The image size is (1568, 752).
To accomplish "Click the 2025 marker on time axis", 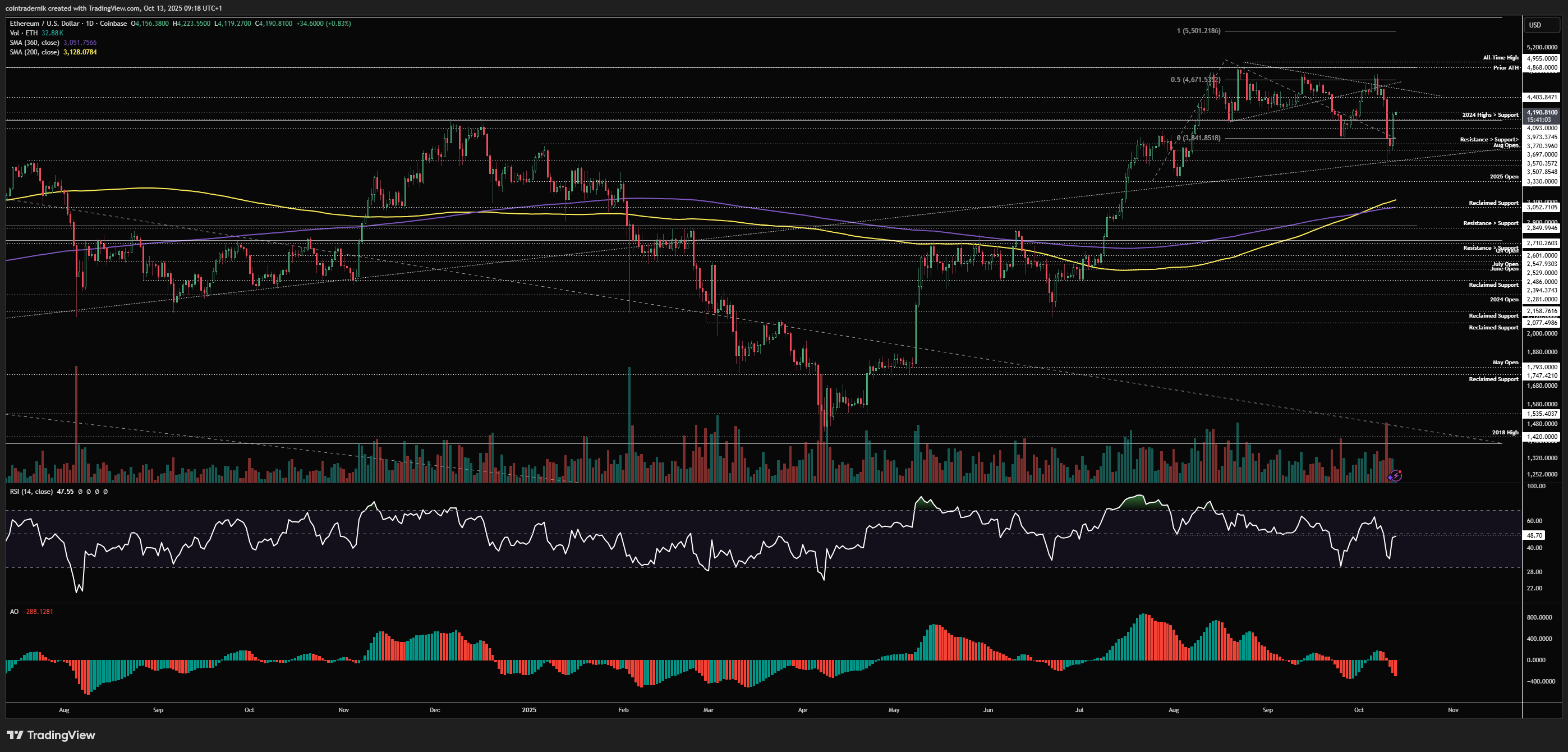I will pyautogui.click(x=529, y=710).
